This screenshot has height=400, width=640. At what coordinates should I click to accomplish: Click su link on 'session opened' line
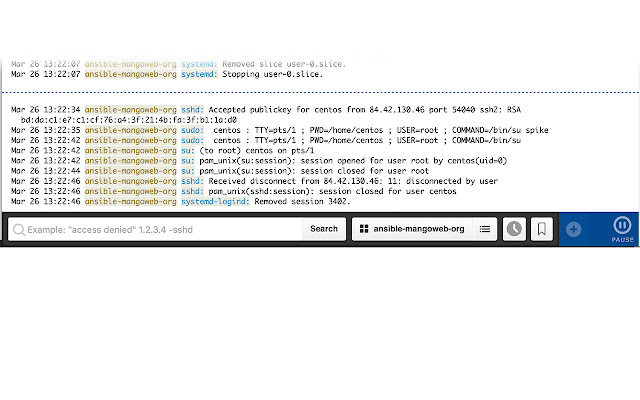click(188, 161)
